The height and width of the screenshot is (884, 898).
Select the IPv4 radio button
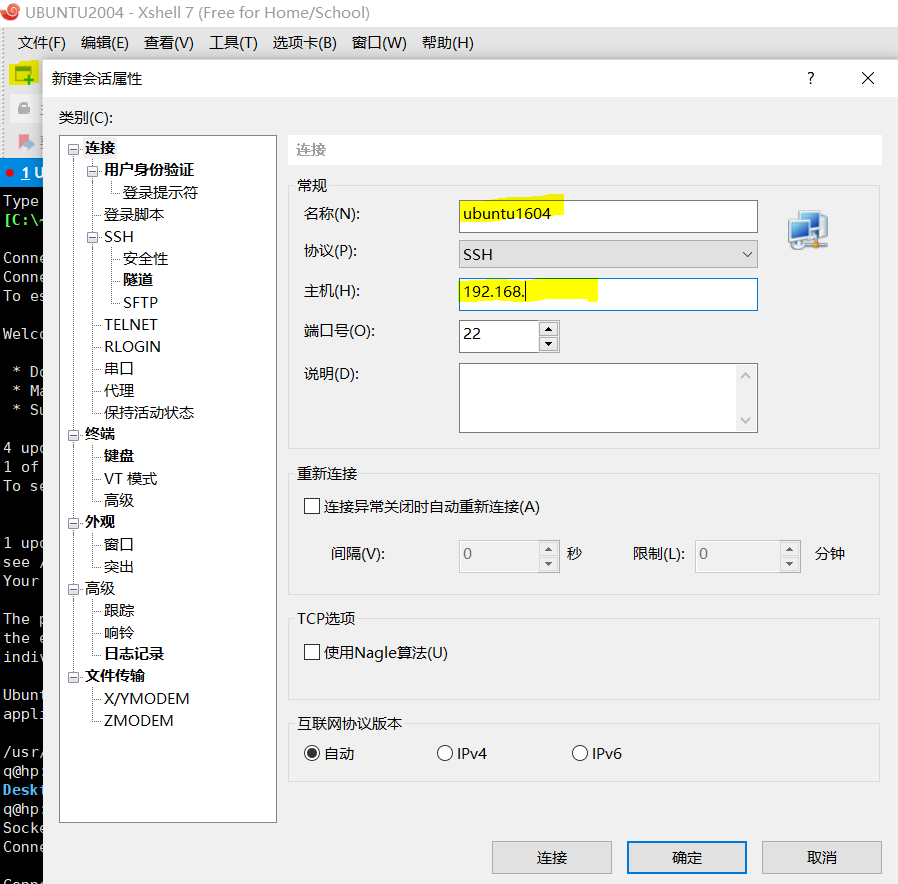(444, 753)
